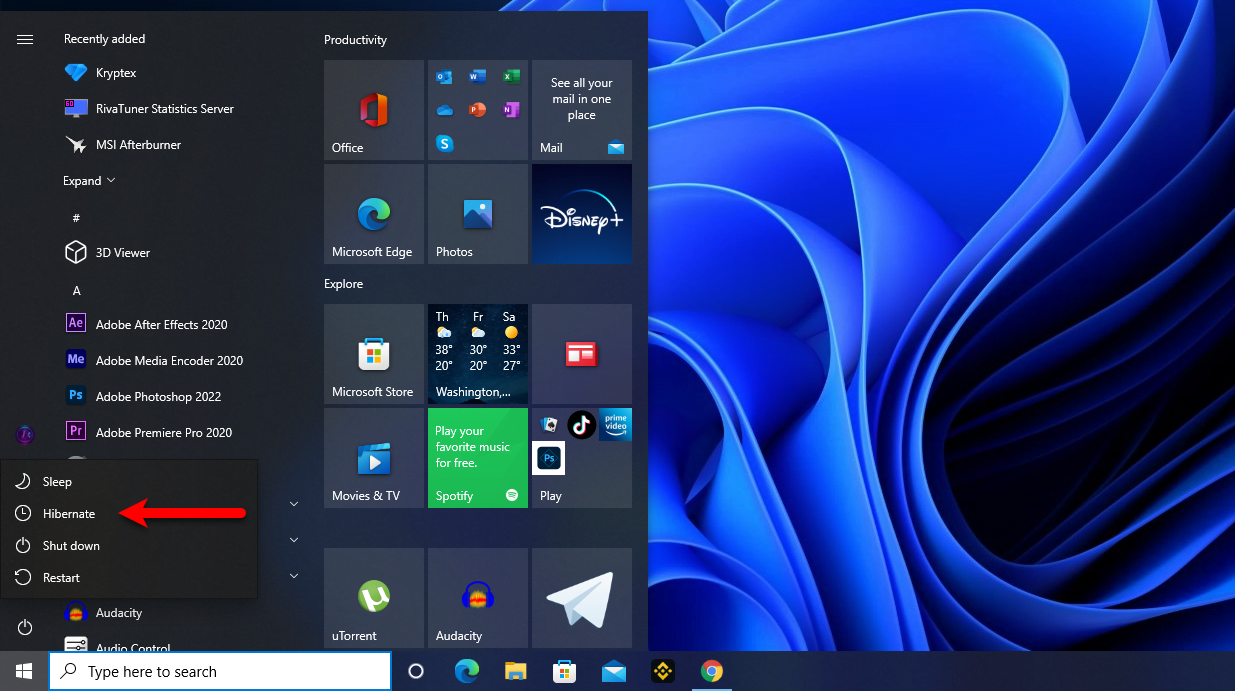Open Photoshop Express in the Play tile

pyautogui.click(x=548, y=458)
